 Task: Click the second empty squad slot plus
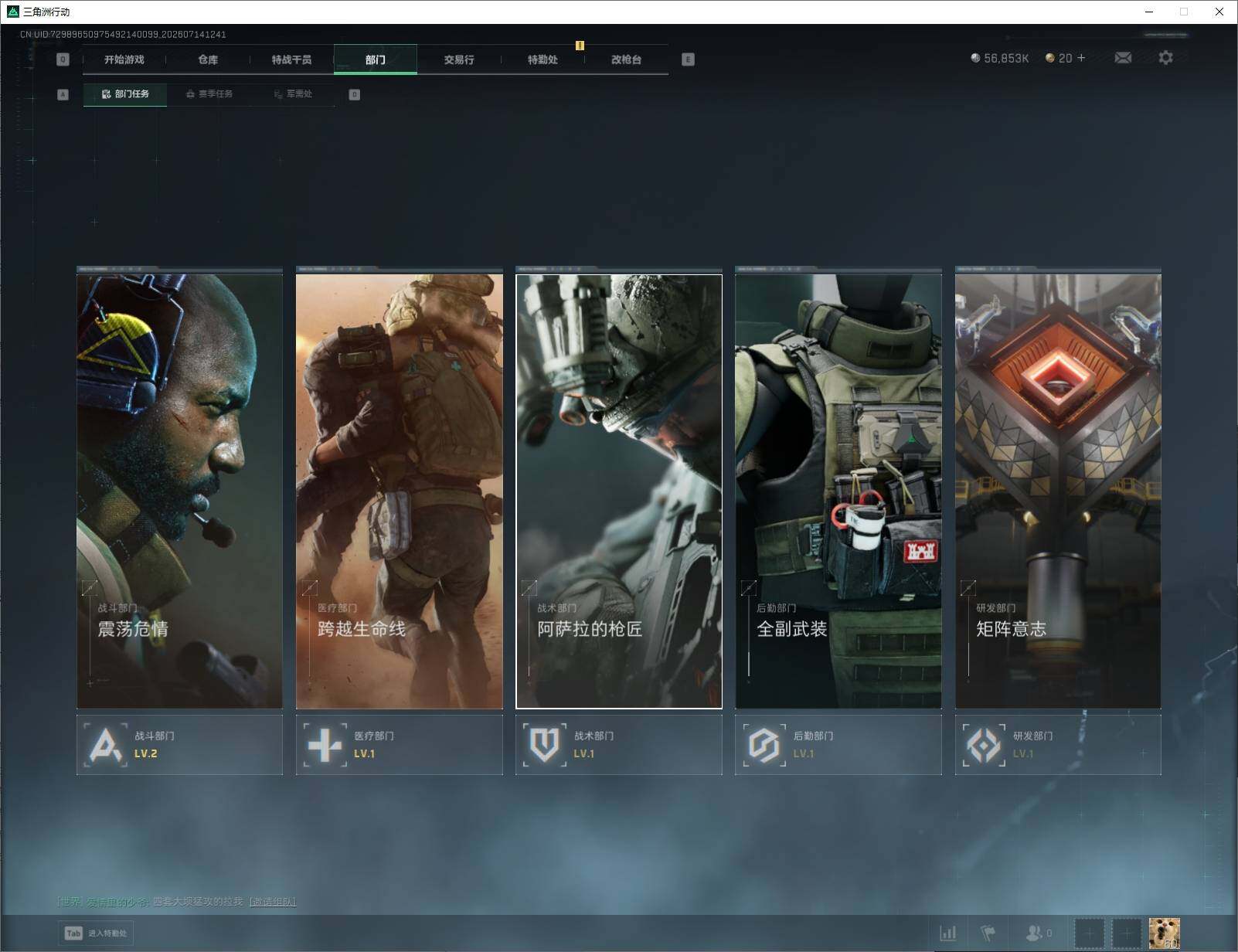click(1126, 933)
